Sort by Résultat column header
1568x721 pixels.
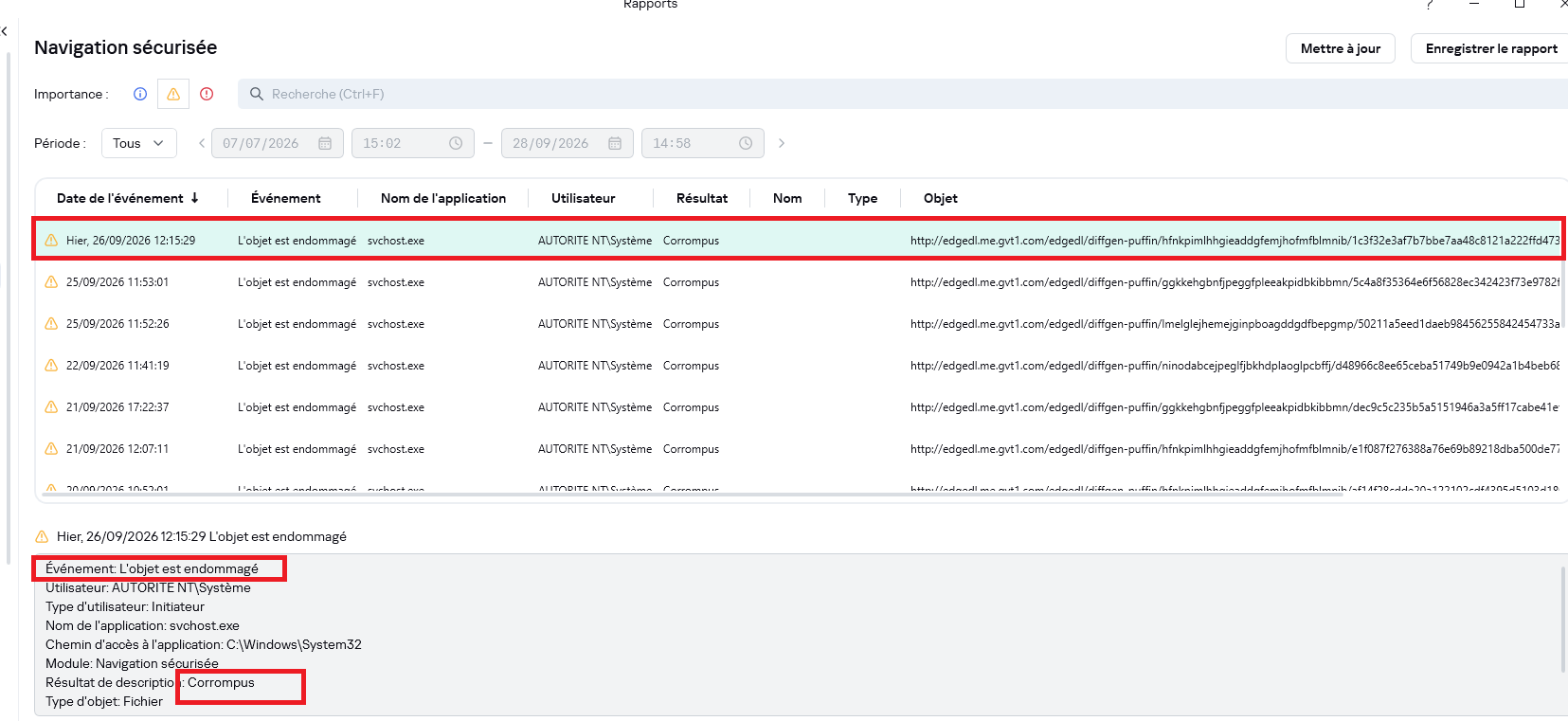coord(702,198)
